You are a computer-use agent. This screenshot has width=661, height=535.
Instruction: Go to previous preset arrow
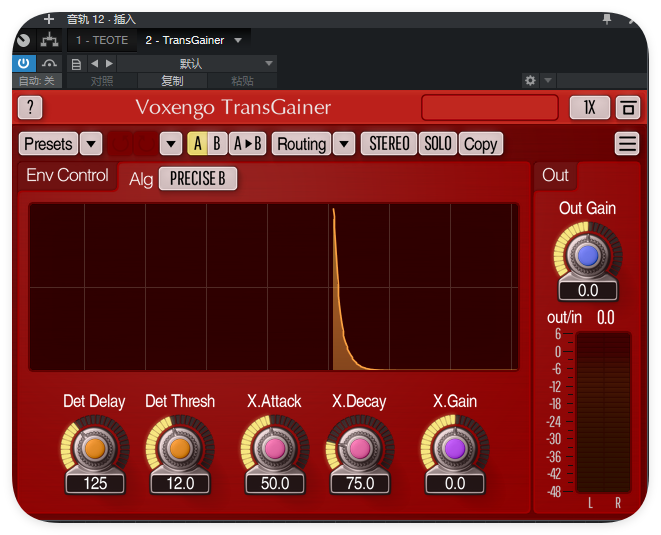coord(94,64)
